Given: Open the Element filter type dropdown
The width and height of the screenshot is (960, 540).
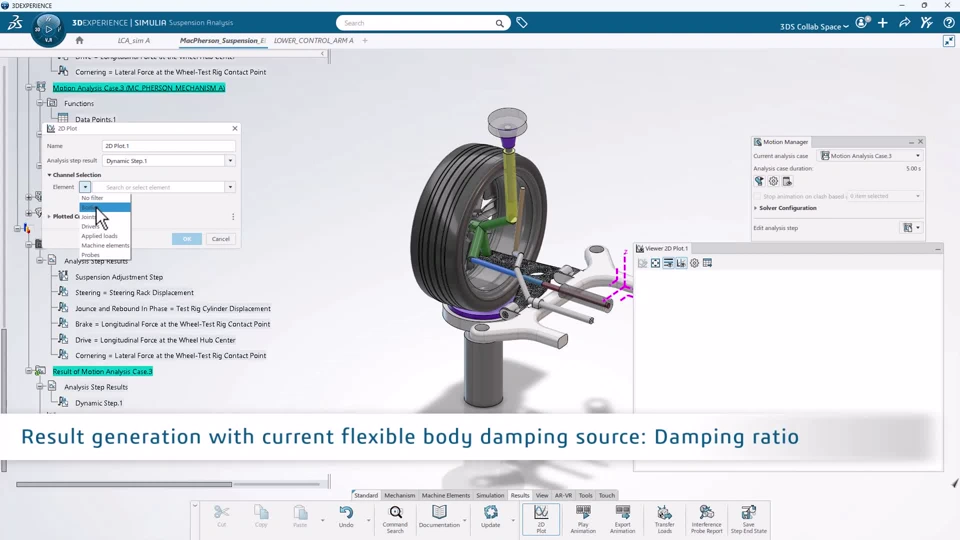Looking at the screenshot, I should pos(85,187).
